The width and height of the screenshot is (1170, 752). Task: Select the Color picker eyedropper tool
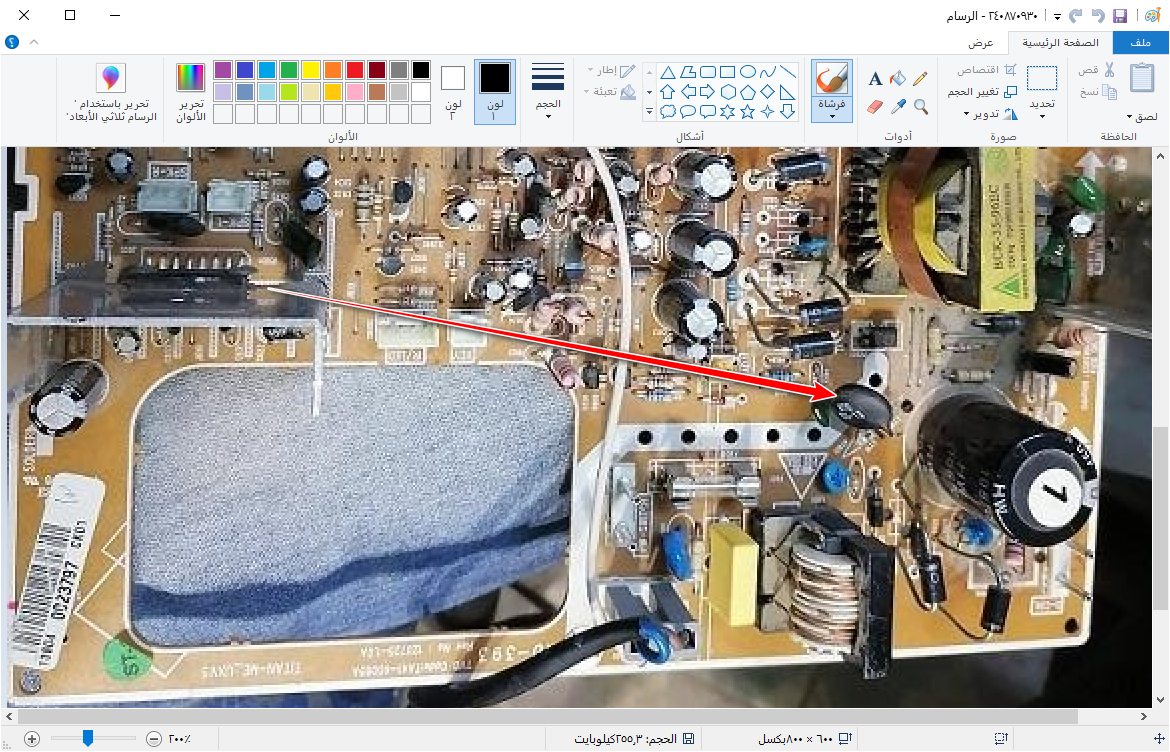tap(898, 107)
